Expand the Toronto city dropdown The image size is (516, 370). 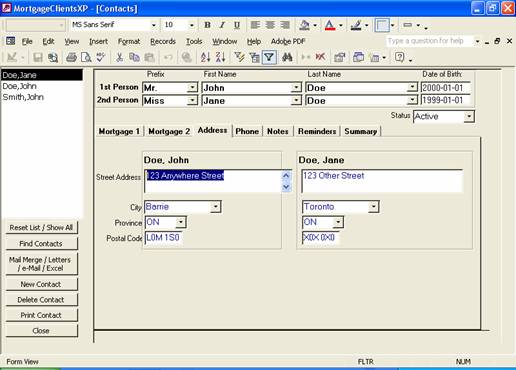point(374,207)
